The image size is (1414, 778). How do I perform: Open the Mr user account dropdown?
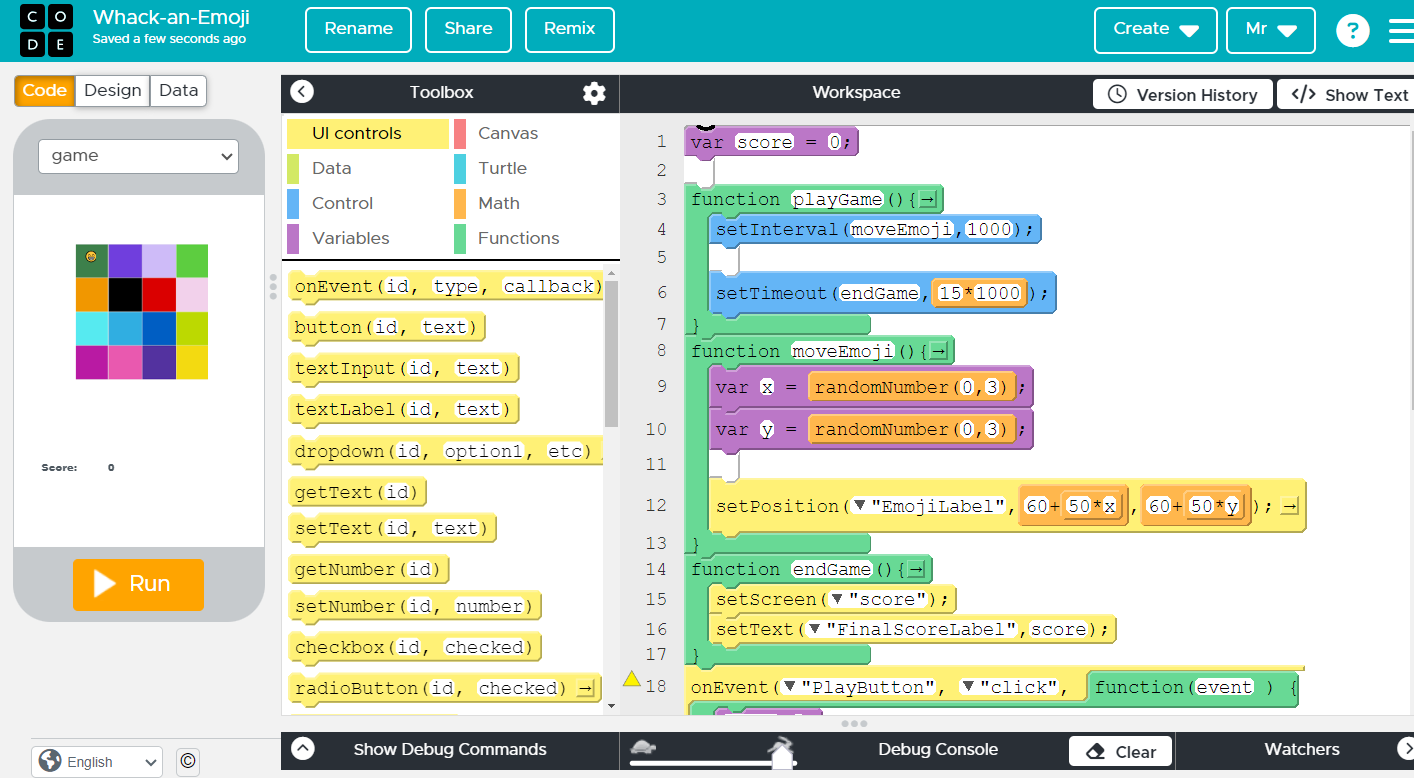(1271, 30)
